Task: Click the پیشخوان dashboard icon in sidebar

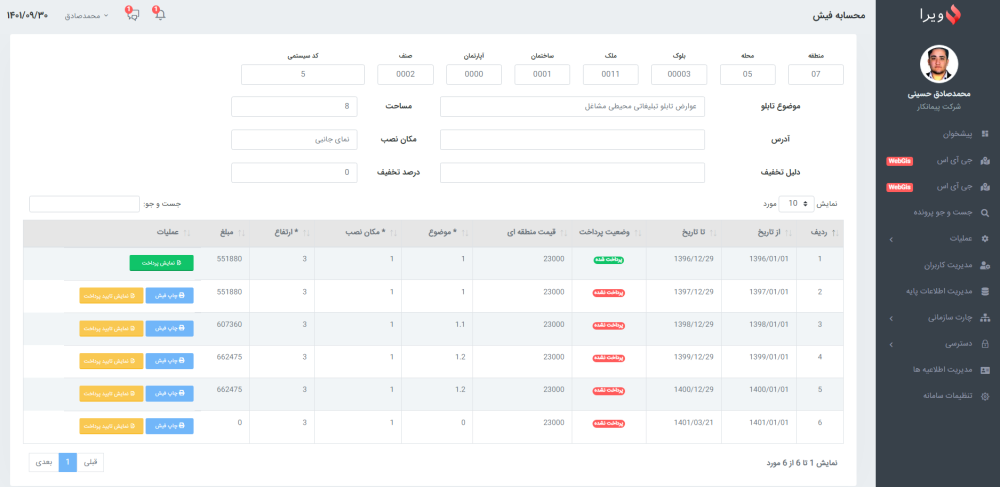Action: click(985, 134)
